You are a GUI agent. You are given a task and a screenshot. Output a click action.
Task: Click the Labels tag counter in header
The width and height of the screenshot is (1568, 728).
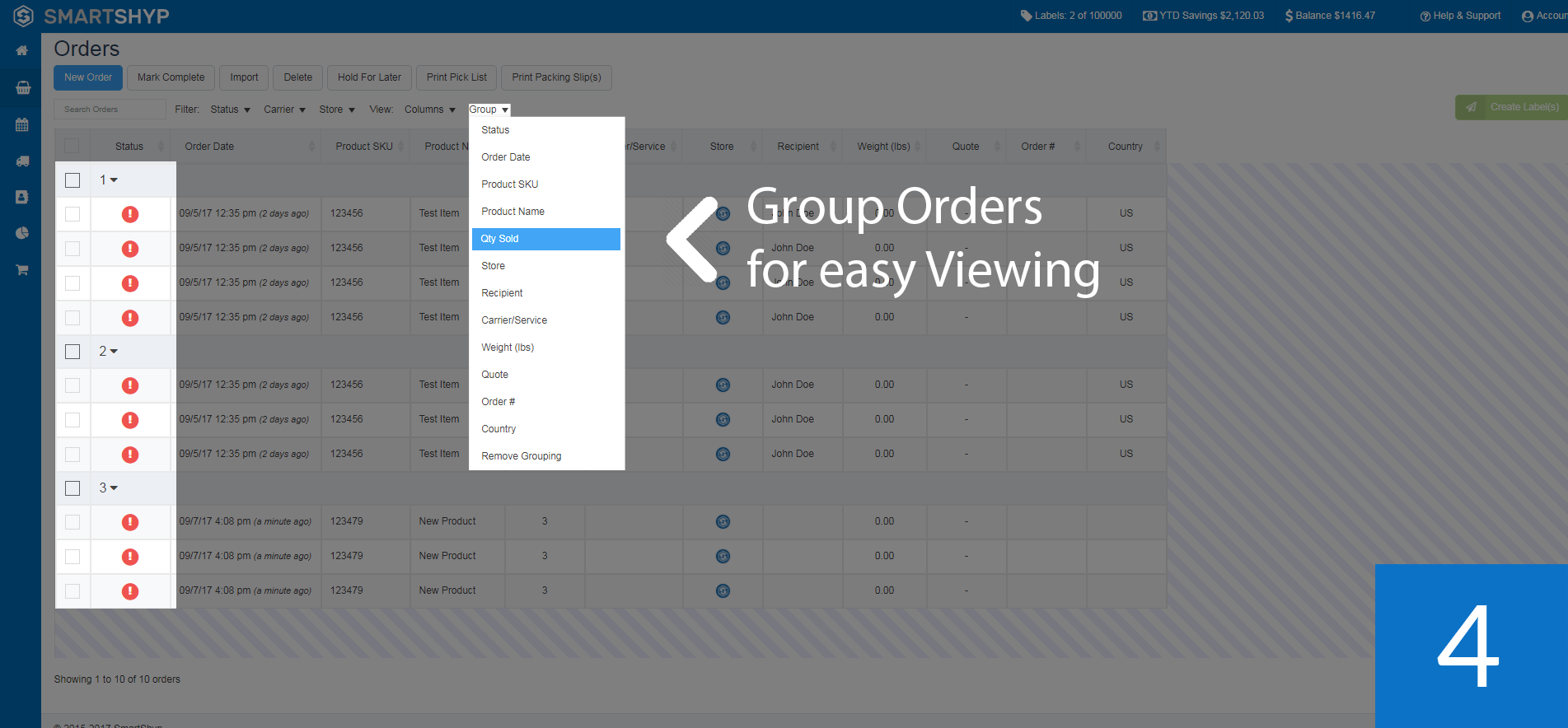[1071, 16]
